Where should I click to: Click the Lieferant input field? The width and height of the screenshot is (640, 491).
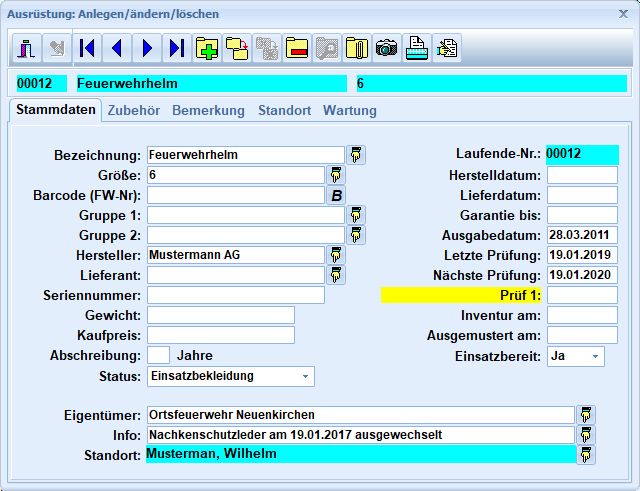click(236, 275)
